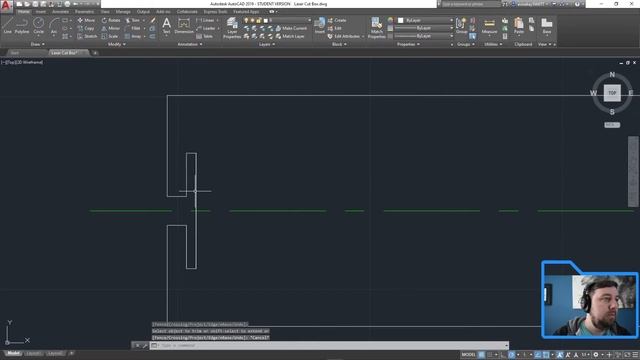Select the Circle tool
The width and height of the screenshot is (640, 360).
point(38,26)
